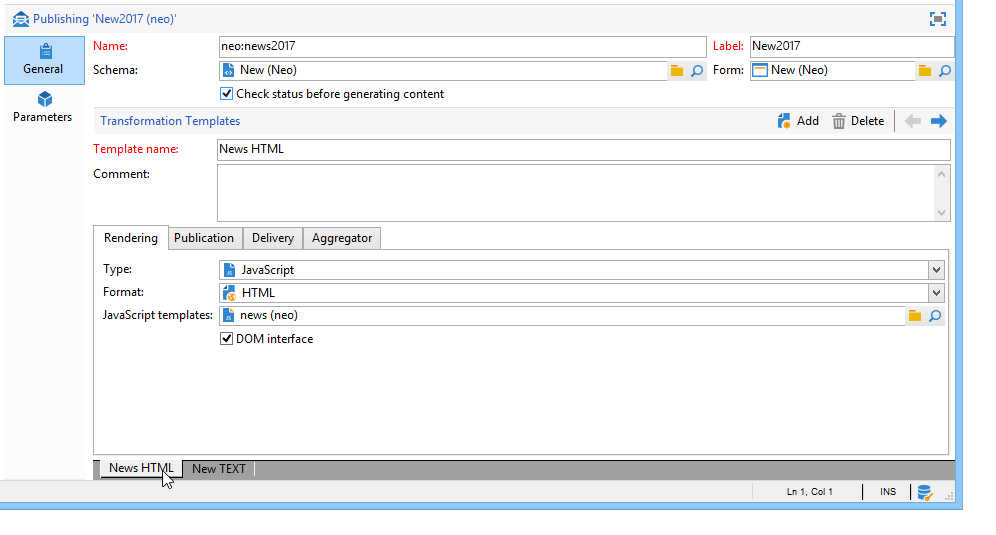Click the Publishing envelope icon in title

20,19
